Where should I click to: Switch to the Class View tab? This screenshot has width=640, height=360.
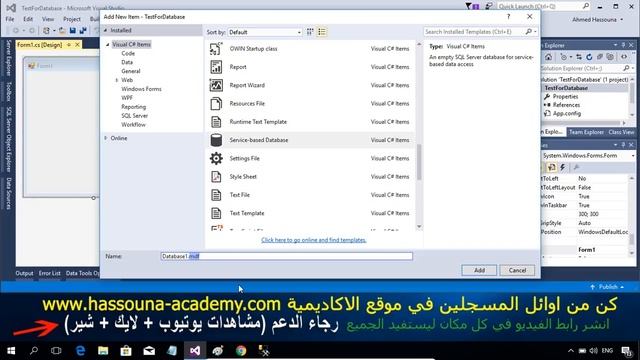click(621, 132)
